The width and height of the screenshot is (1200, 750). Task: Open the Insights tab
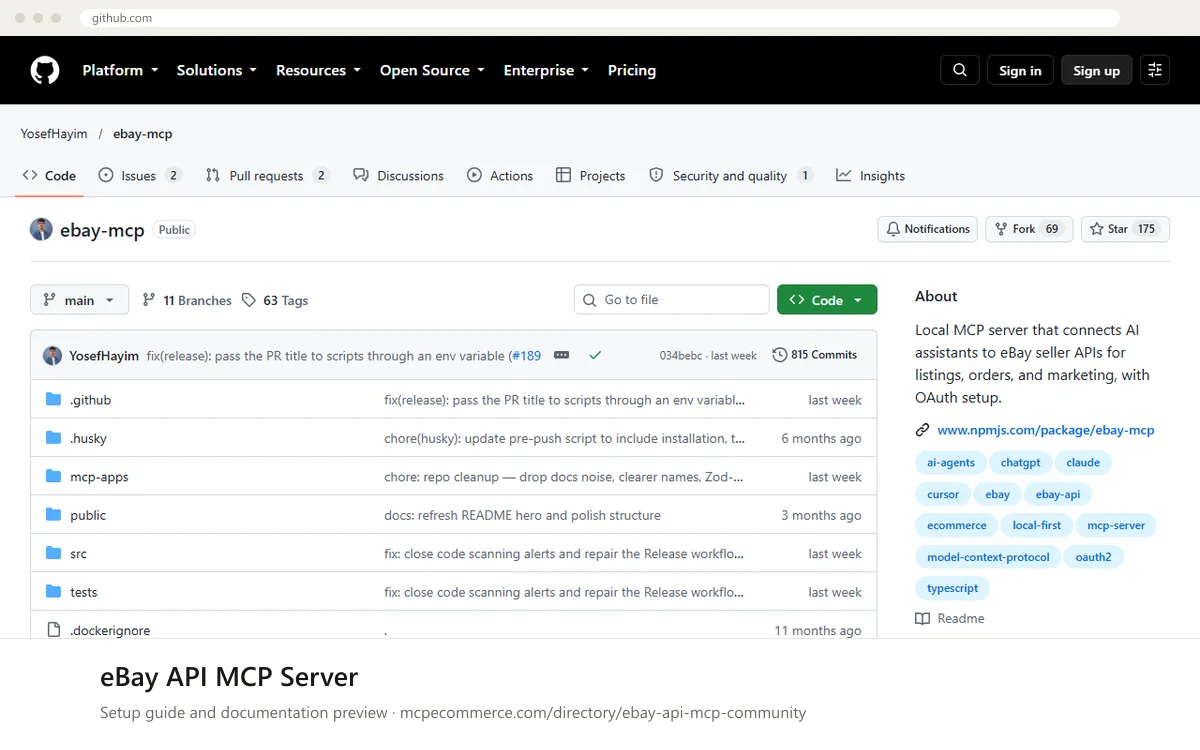click(871, 176)
